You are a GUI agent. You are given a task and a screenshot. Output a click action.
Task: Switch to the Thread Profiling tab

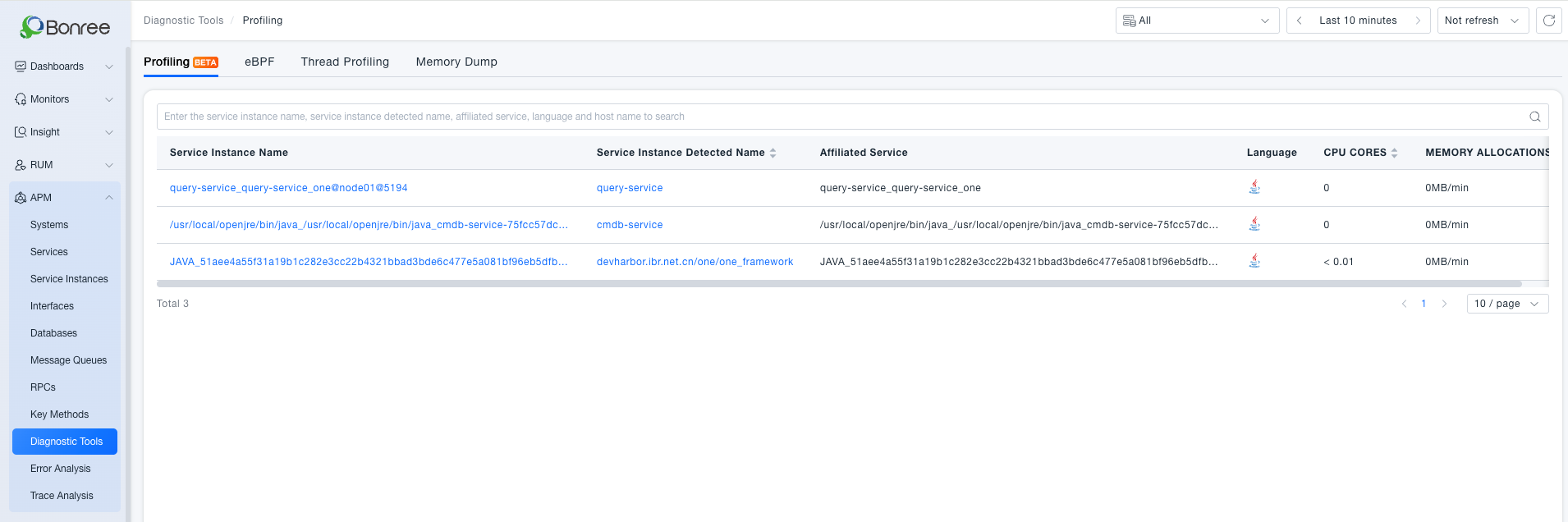[345, 62]
